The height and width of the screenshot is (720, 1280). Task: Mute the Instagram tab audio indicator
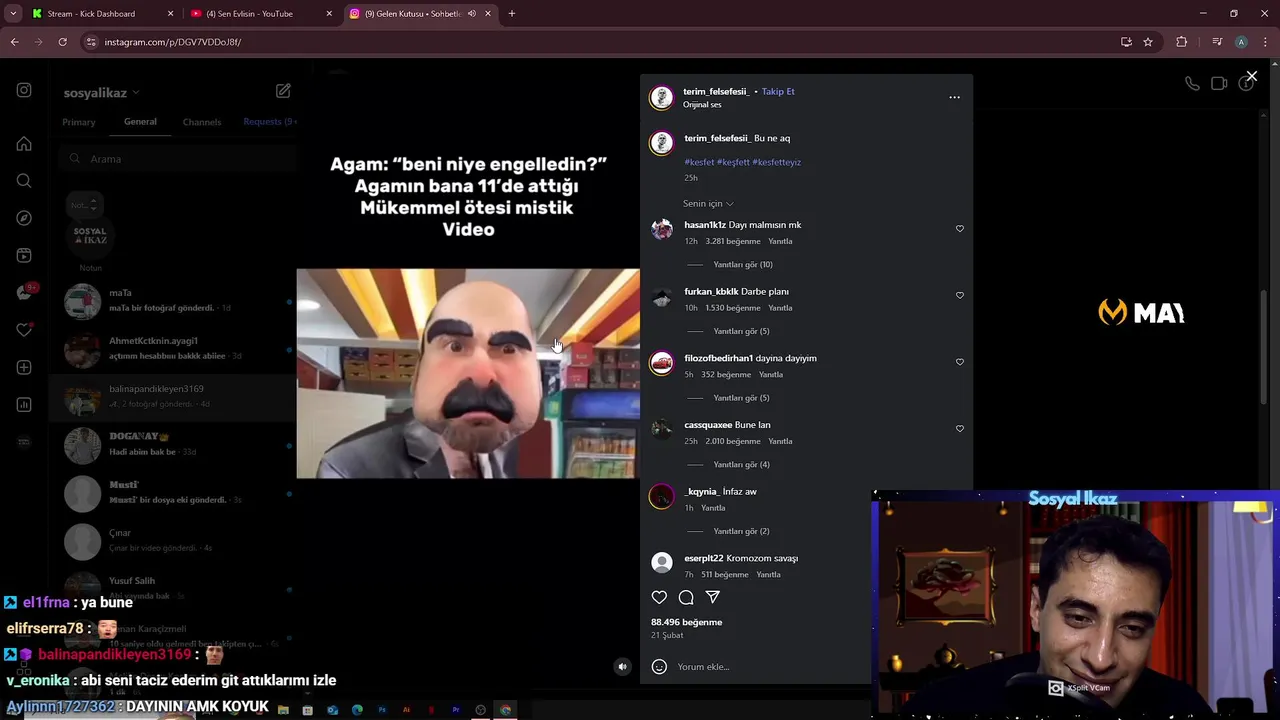click(x=472, y=14)
